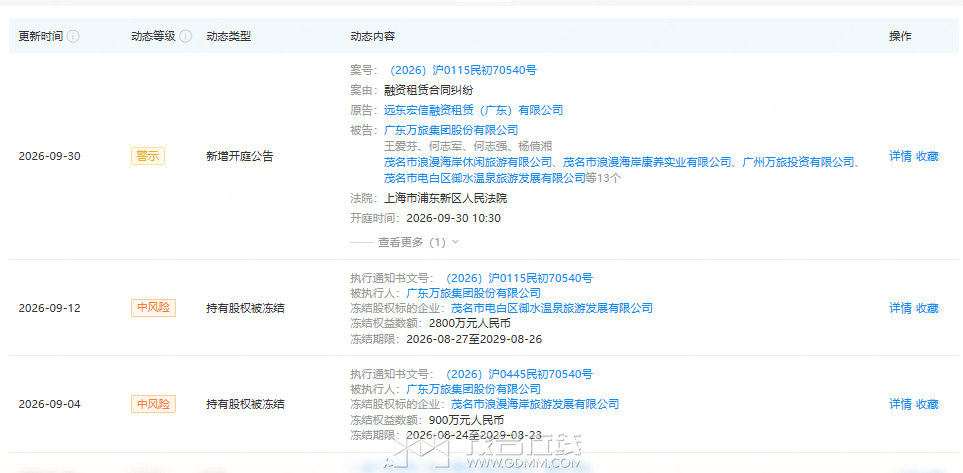The width and height of the screenshot is (963, 473).
Task: Click 详情 for 2026-09-04 row
Action: (900, 404)
